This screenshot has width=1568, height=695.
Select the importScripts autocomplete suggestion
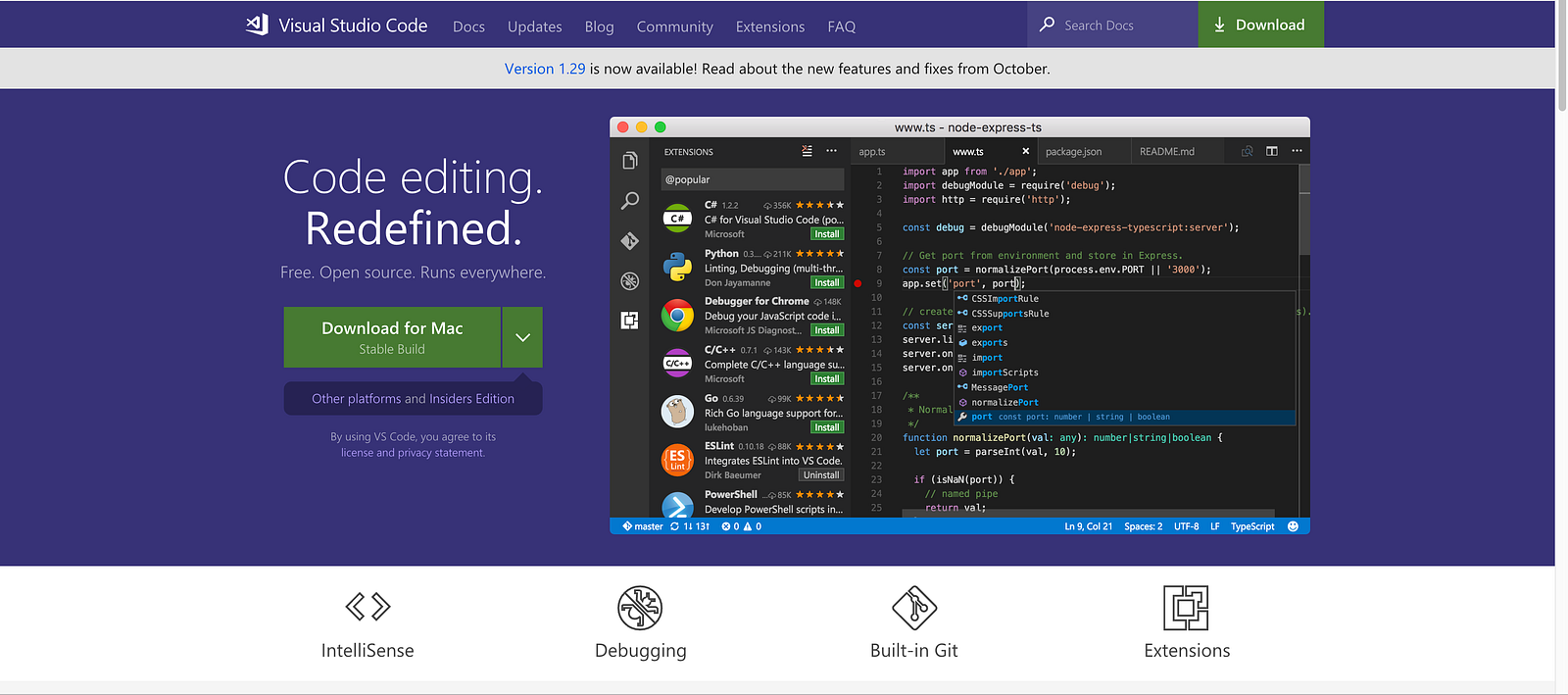point(1125,372)
